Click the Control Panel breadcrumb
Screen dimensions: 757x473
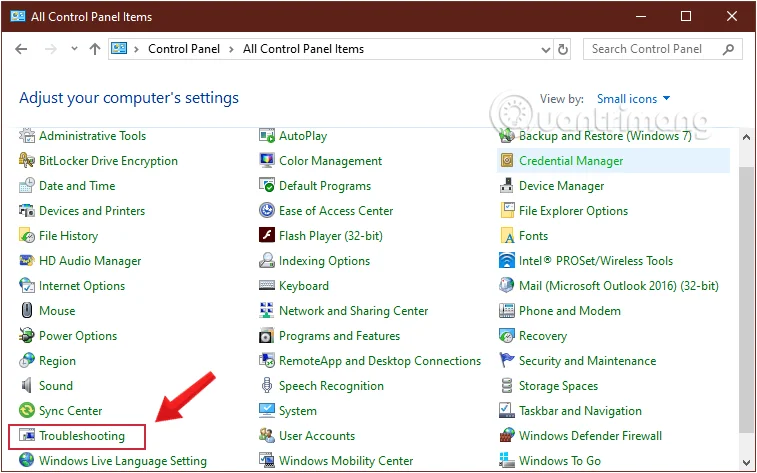[x=184, y=49]
